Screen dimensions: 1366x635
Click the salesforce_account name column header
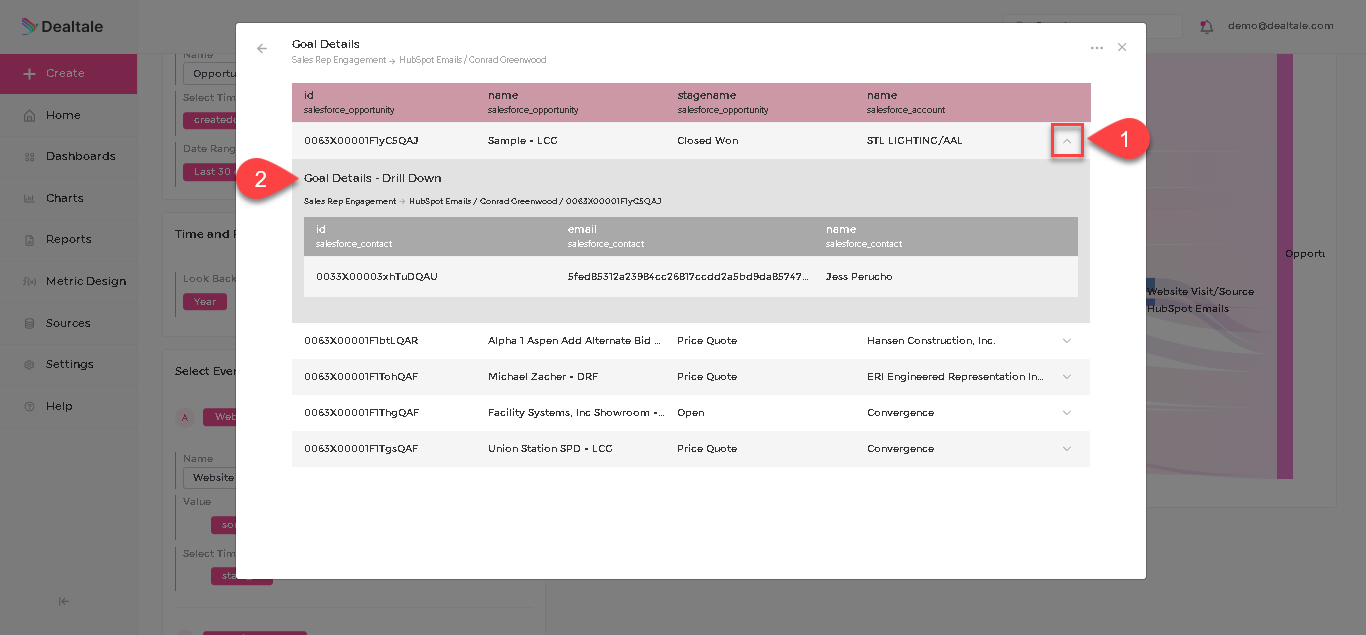[906, 102]
